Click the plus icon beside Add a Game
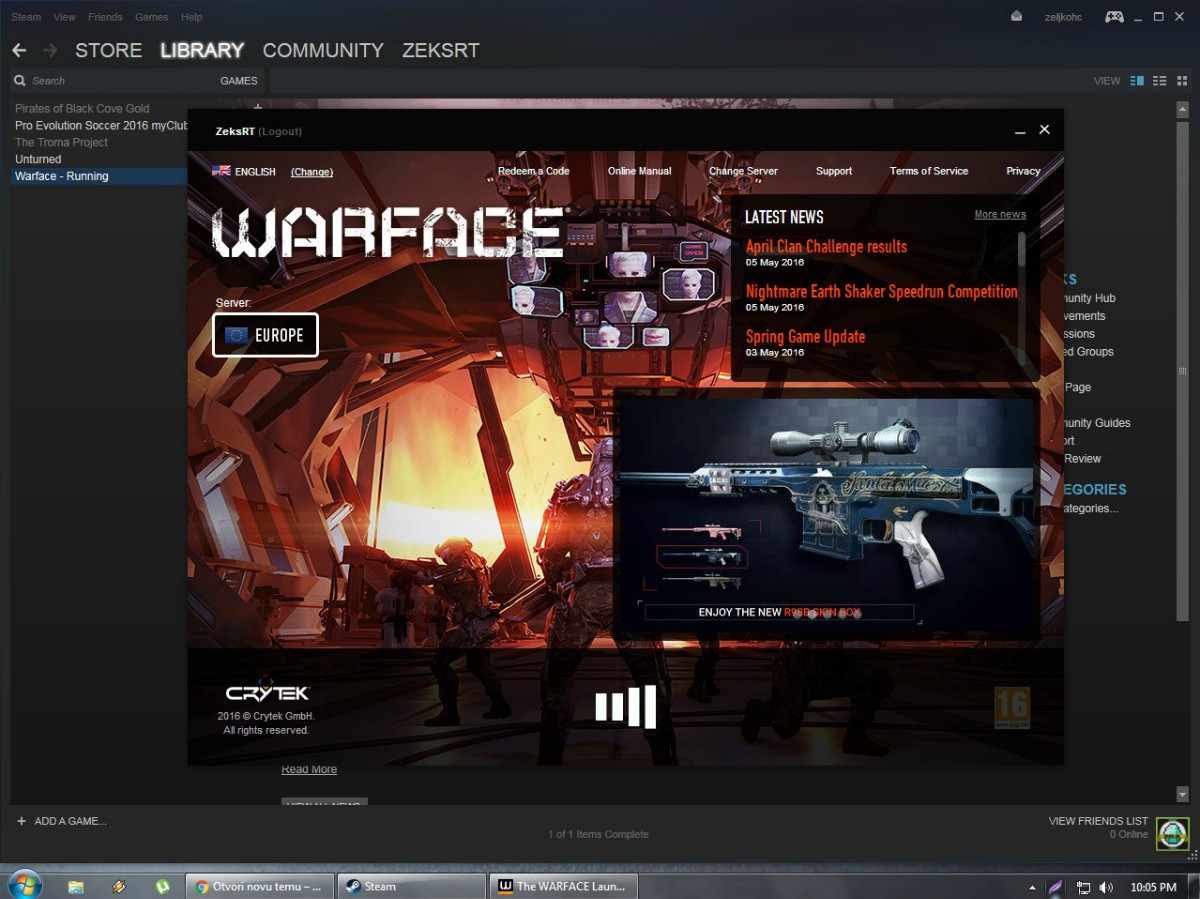 [x=22, y=821]
